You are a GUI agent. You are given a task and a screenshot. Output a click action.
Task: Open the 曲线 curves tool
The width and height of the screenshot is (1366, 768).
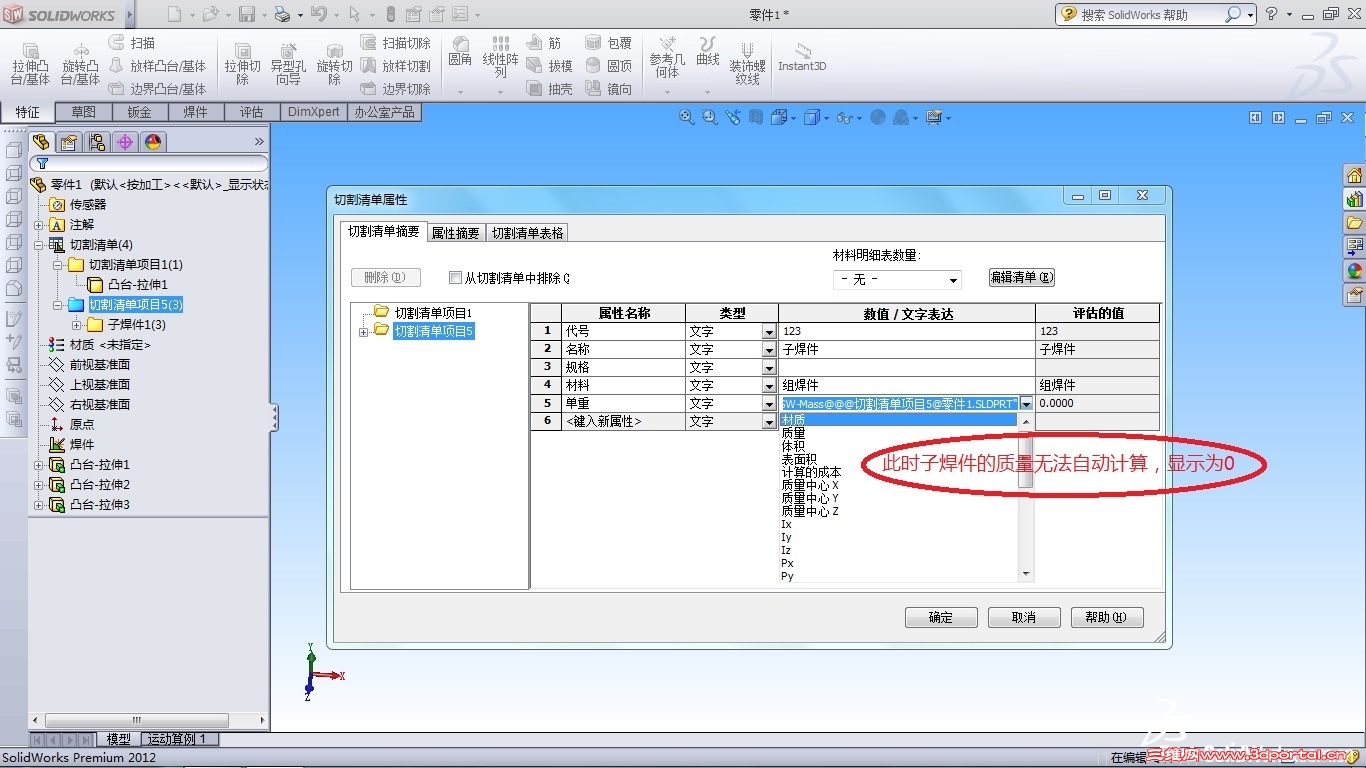coord(708,52)
